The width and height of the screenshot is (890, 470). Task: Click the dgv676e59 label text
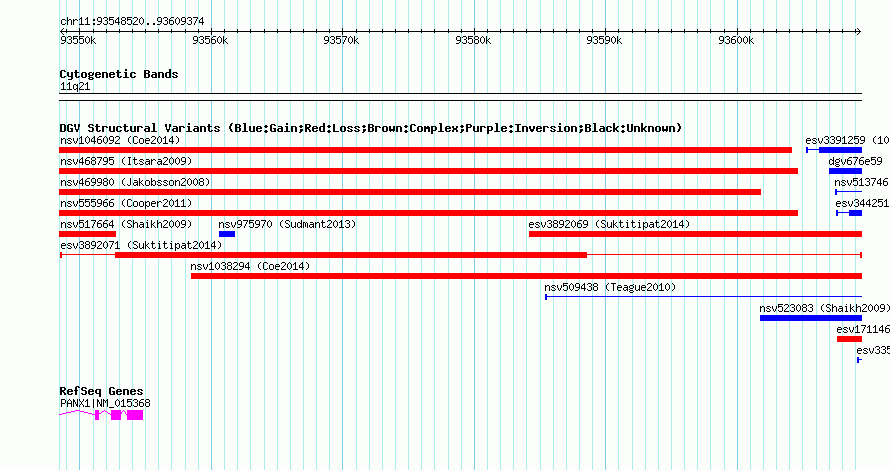pos(855,161)
